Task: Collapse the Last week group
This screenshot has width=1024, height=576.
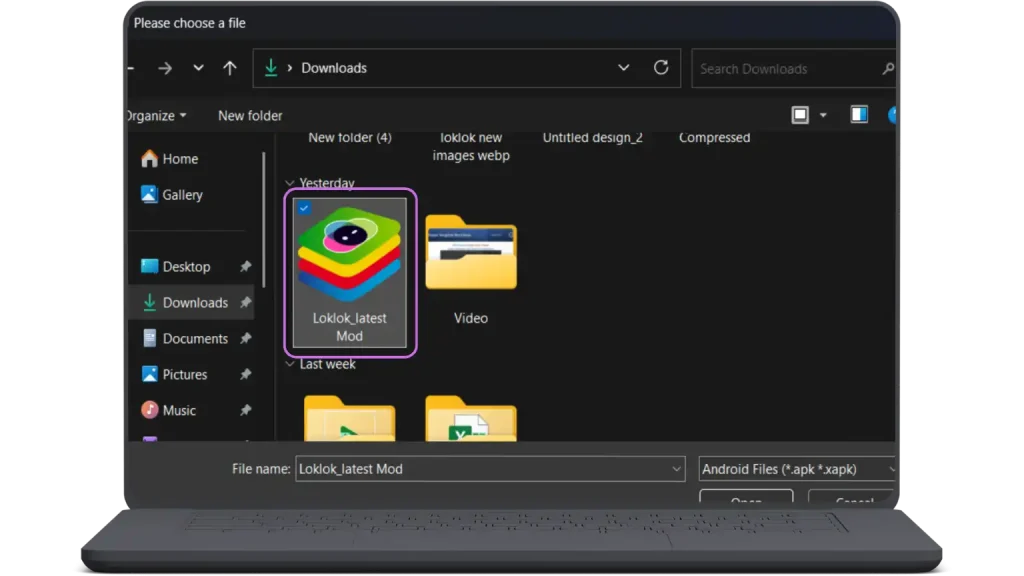Action: [x=291, y=365]
